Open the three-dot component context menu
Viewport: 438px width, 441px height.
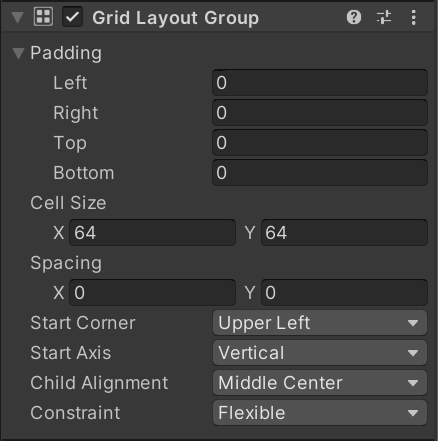click(413, 17)
